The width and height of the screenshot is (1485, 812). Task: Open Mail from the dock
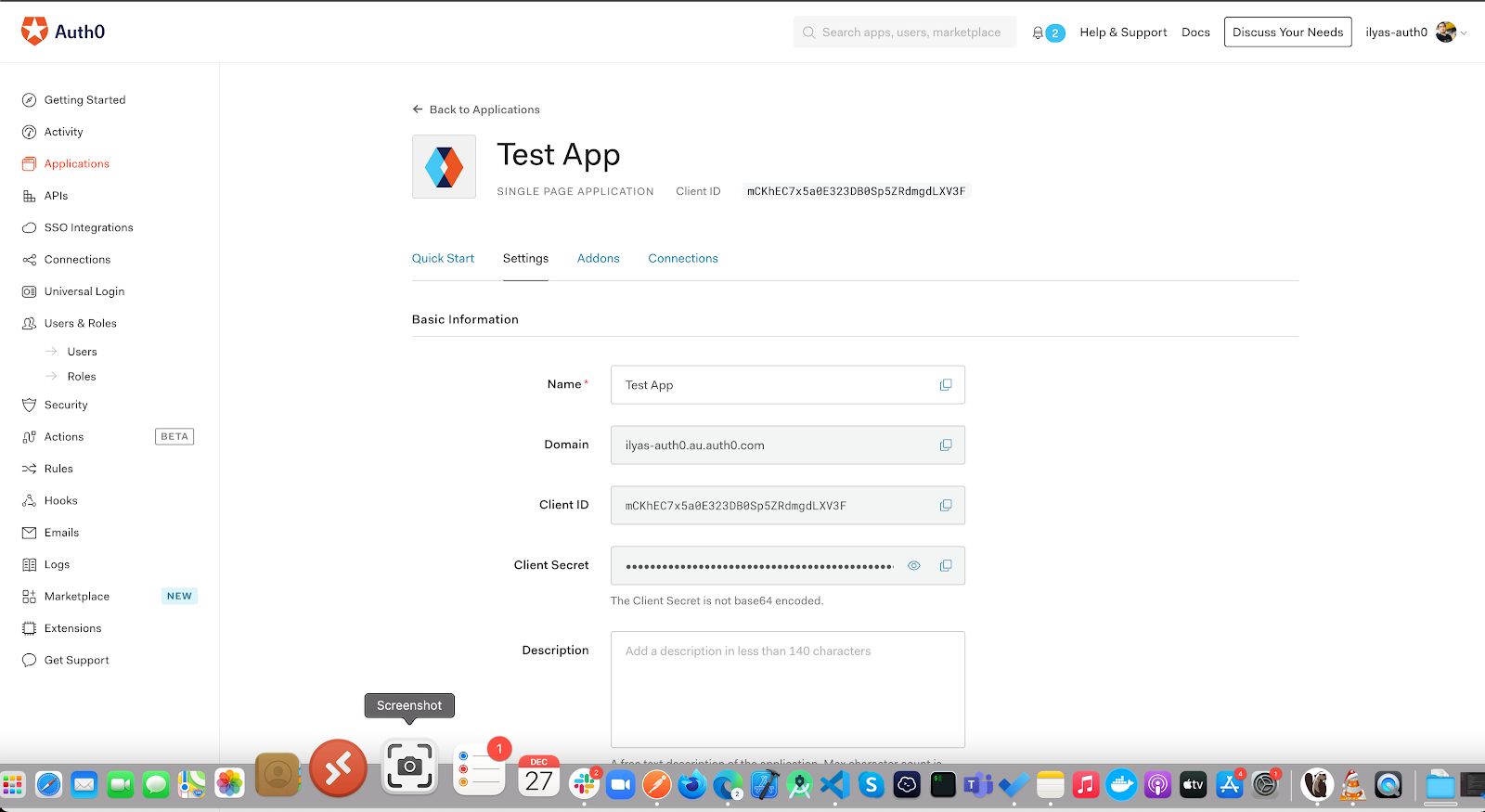pos(84,785)
